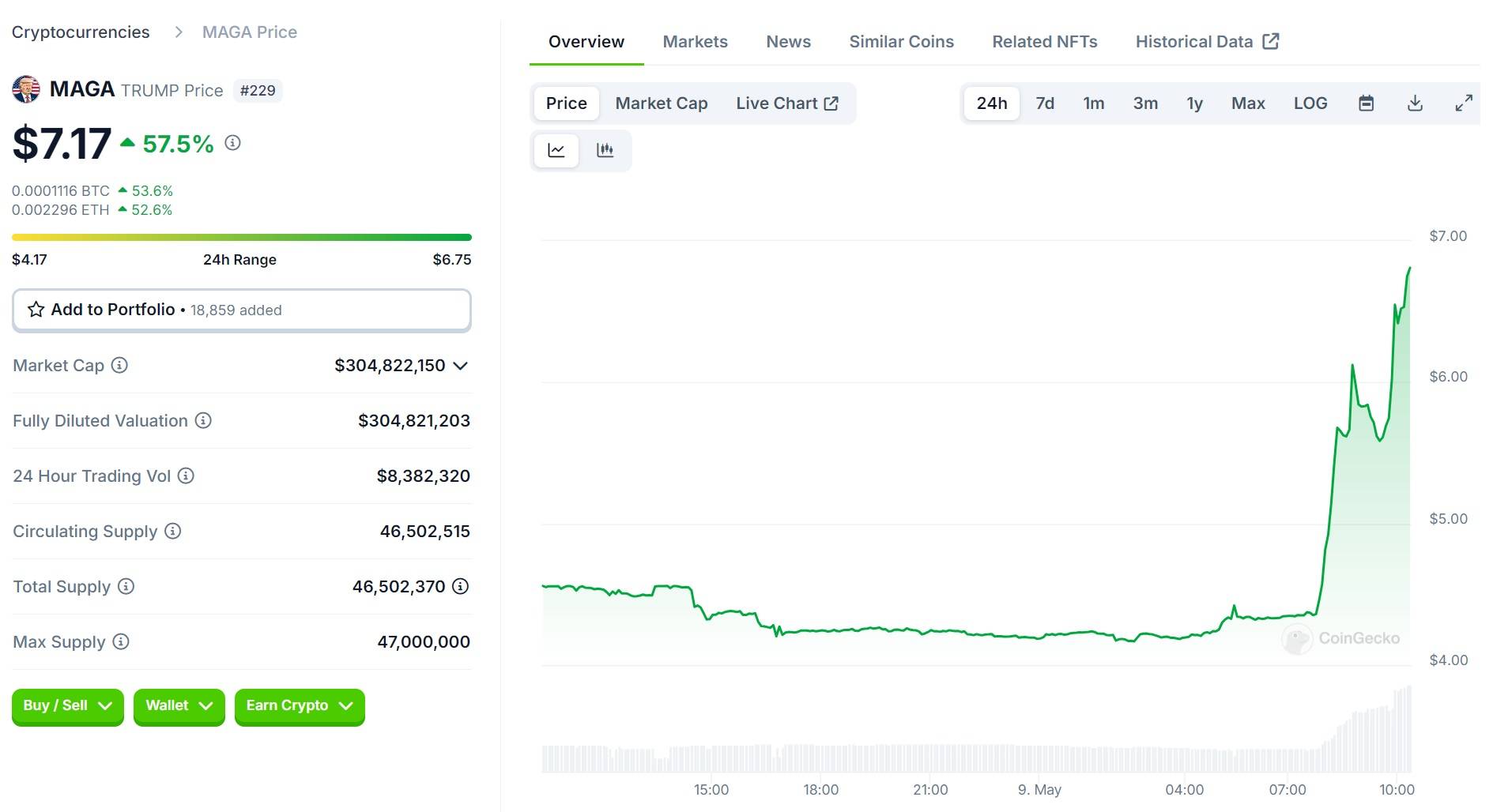Switch to candlestick chart view icon
The image size is (1493, 812).
605,150
